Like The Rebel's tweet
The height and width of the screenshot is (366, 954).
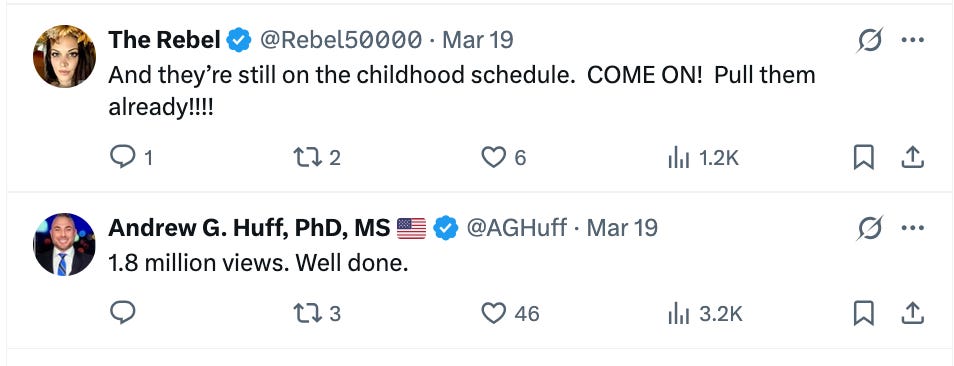[x=504, y=158]
